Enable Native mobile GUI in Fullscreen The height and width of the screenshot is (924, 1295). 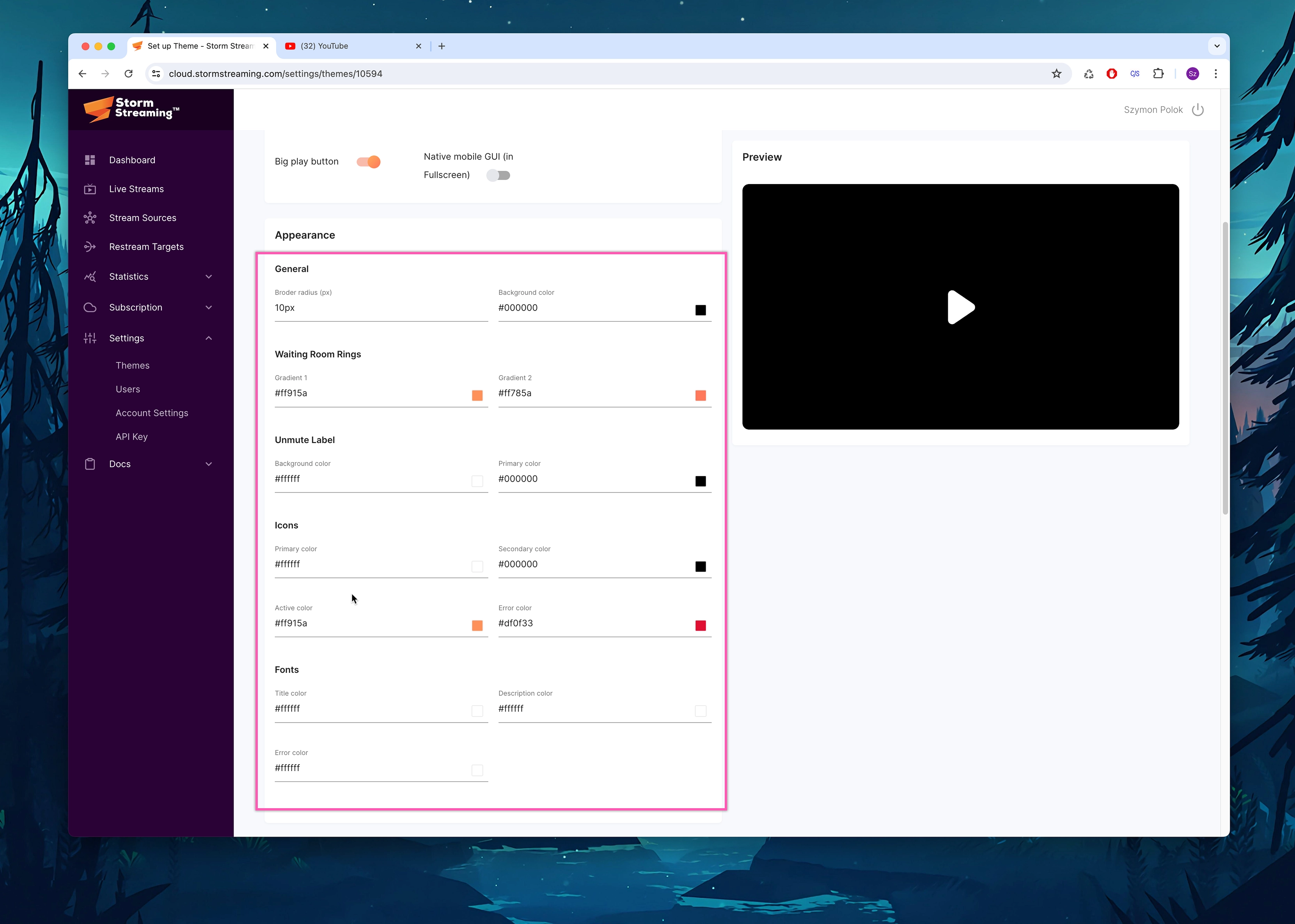498,175
